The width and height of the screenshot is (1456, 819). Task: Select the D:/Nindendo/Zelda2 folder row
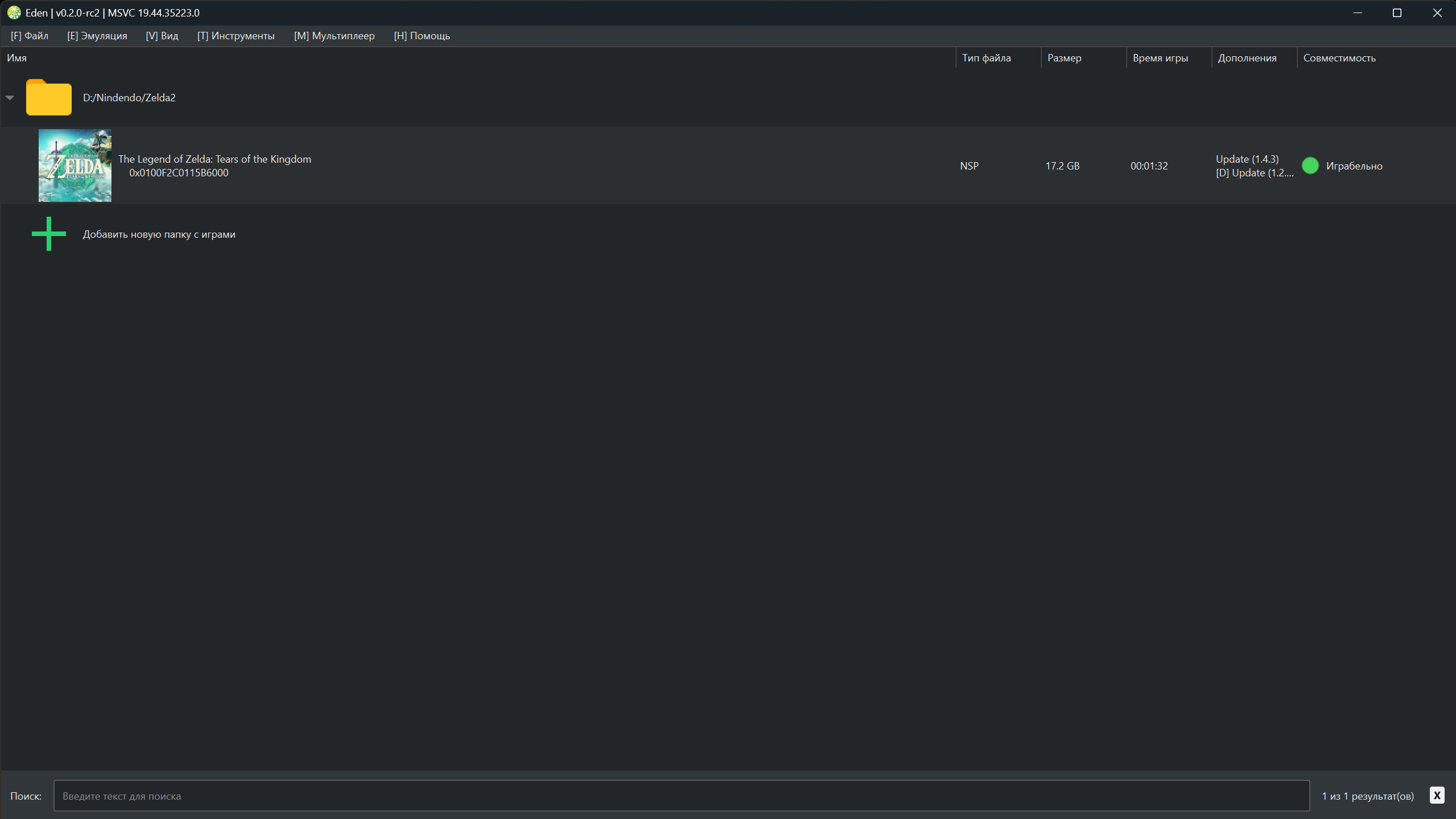click(x=728, y=97)
